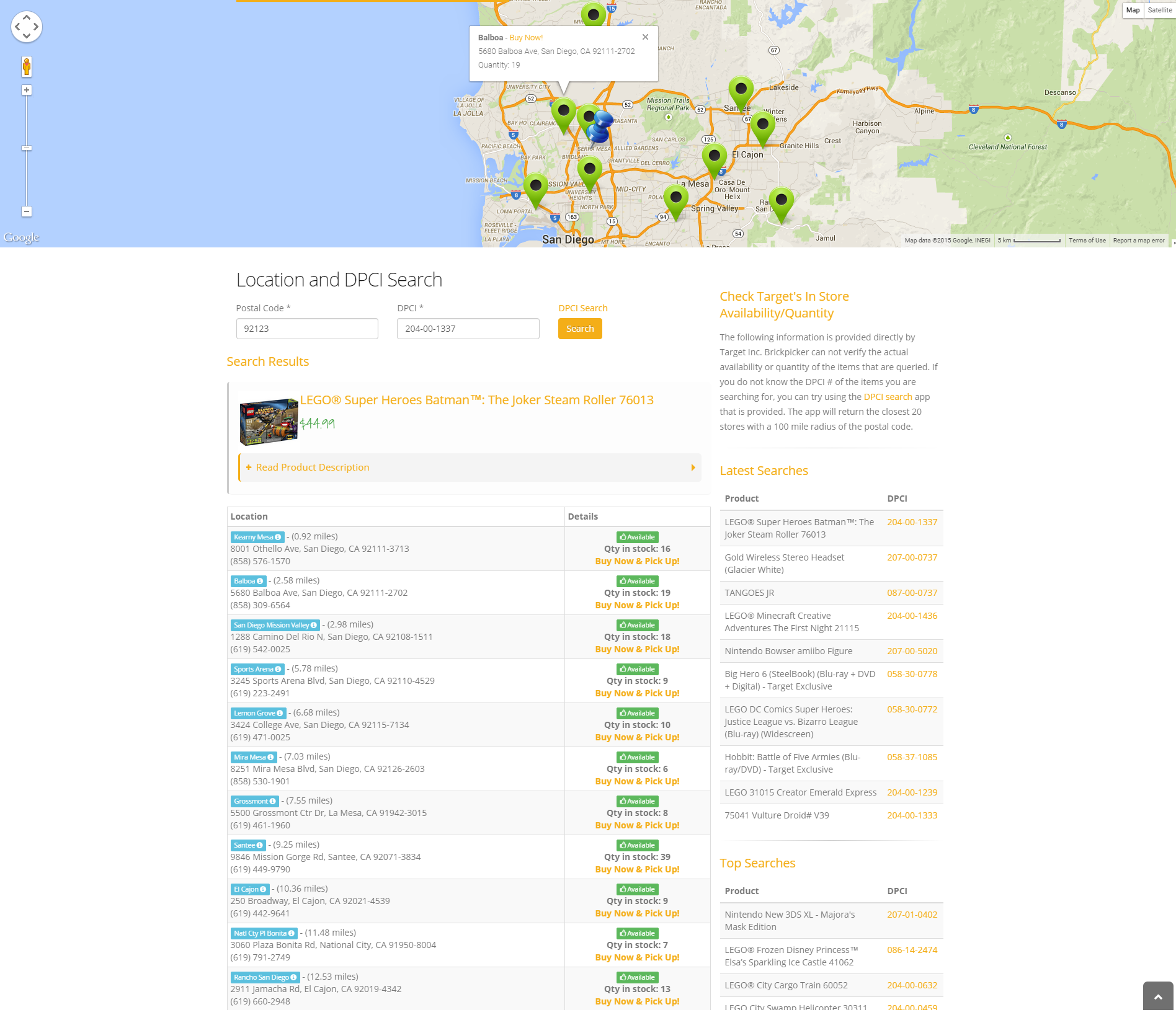Screen dimensions: 1176x1033
Task: Open DPCI 204-00-1337 in Latest Searches
Action: tap(912, 522)
